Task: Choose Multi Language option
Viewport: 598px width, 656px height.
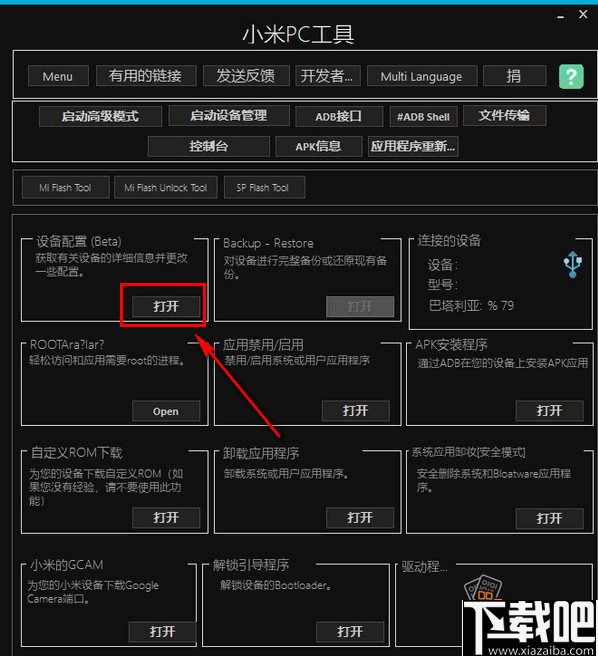Action: click(x=422, y=76)
